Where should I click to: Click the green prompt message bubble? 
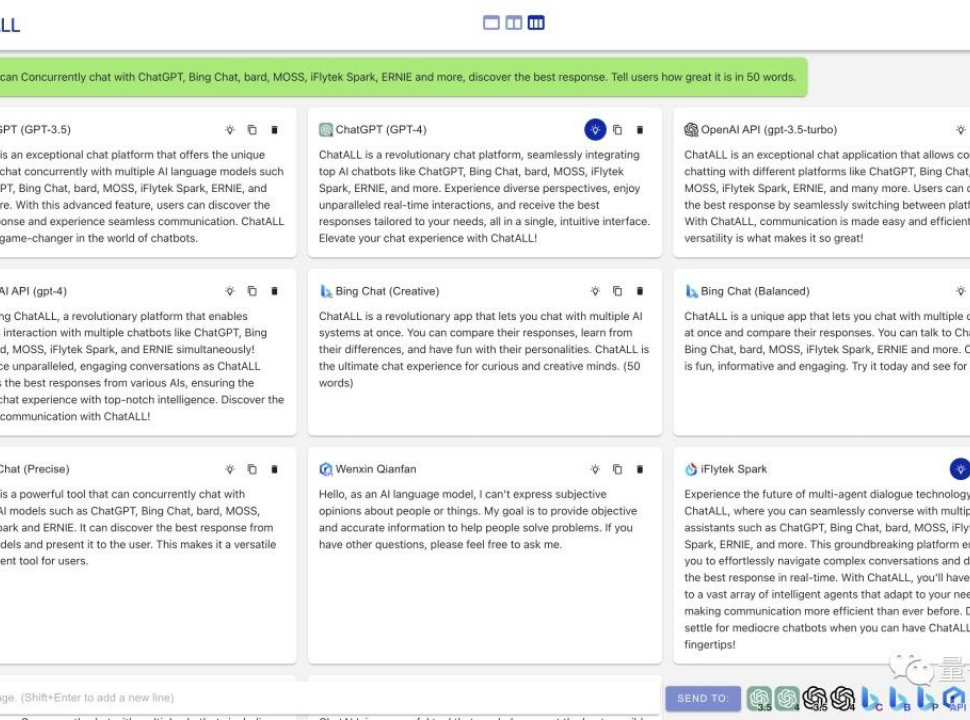click(x=403, y=77)
